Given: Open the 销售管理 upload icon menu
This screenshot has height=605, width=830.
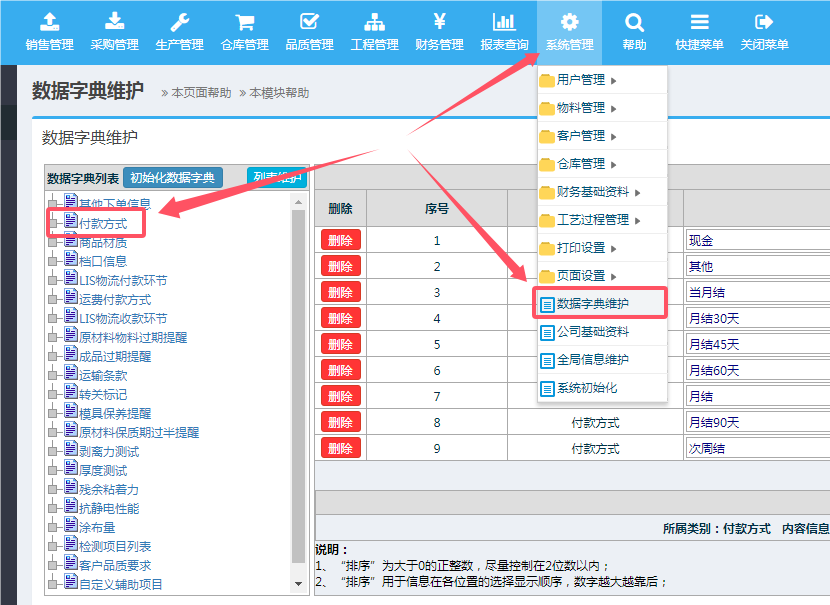Looking at the screenshot, I should pyautogui.click(x=49, y=22).
